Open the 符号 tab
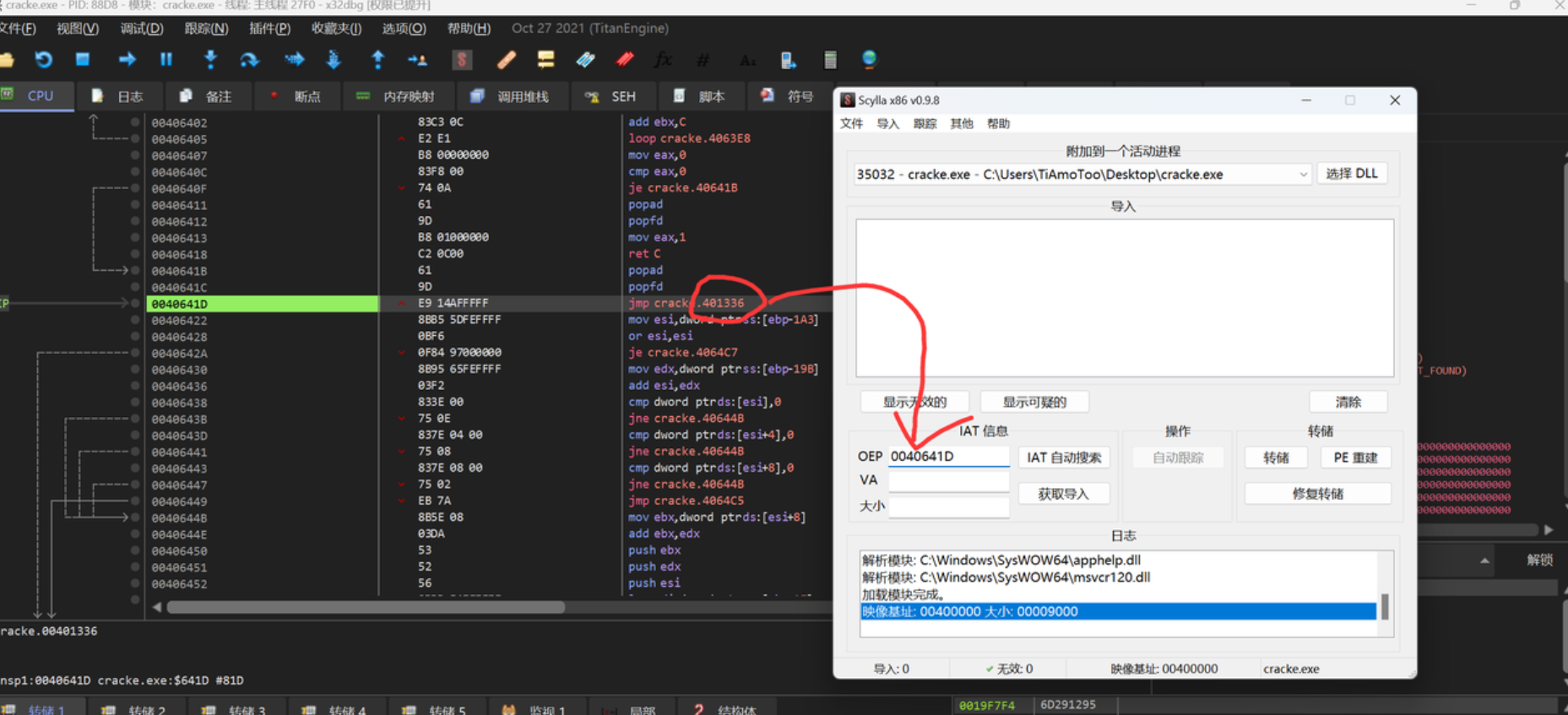 pyautogui.click(x=788, y=96)
